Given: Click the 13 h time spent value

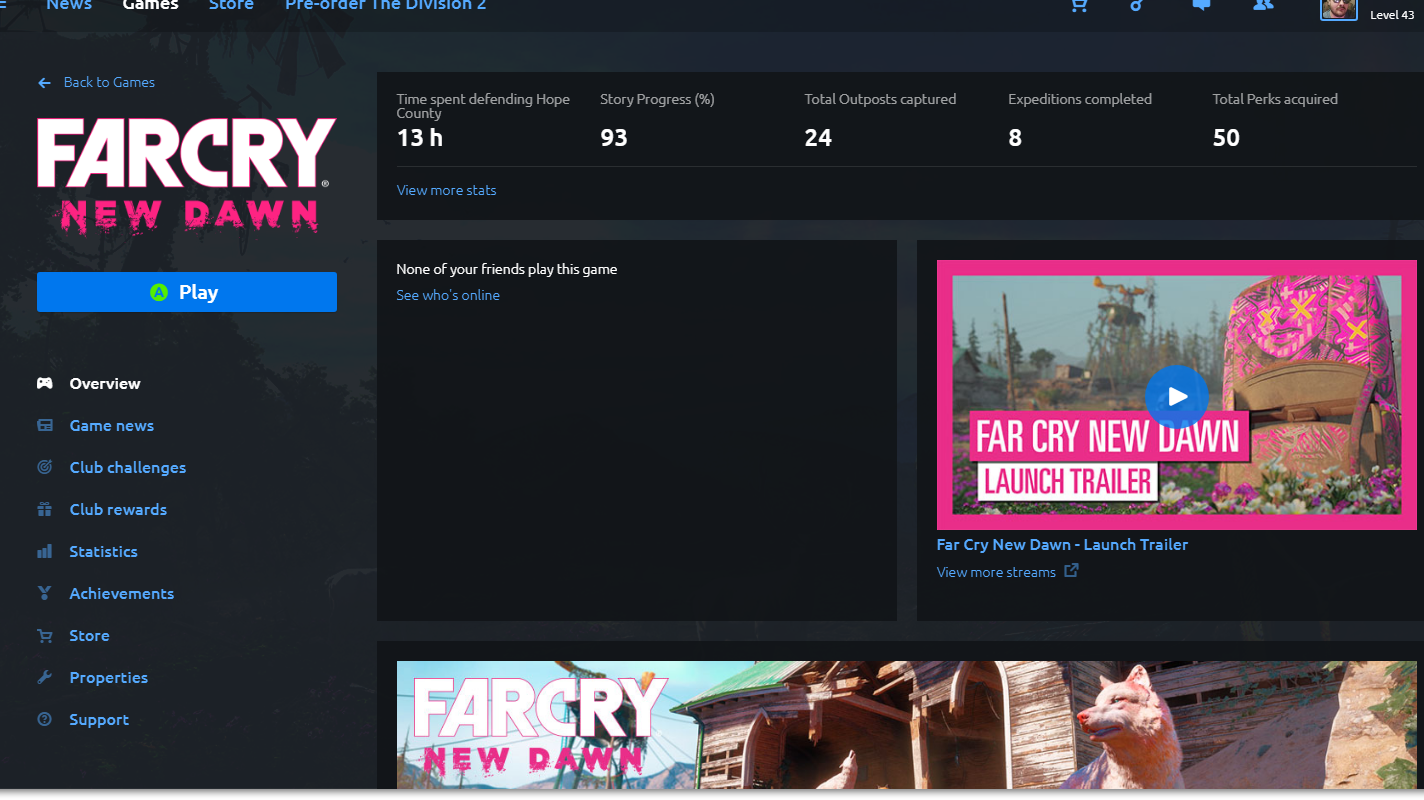Looking at the screenshot, I should pos(420,138).
